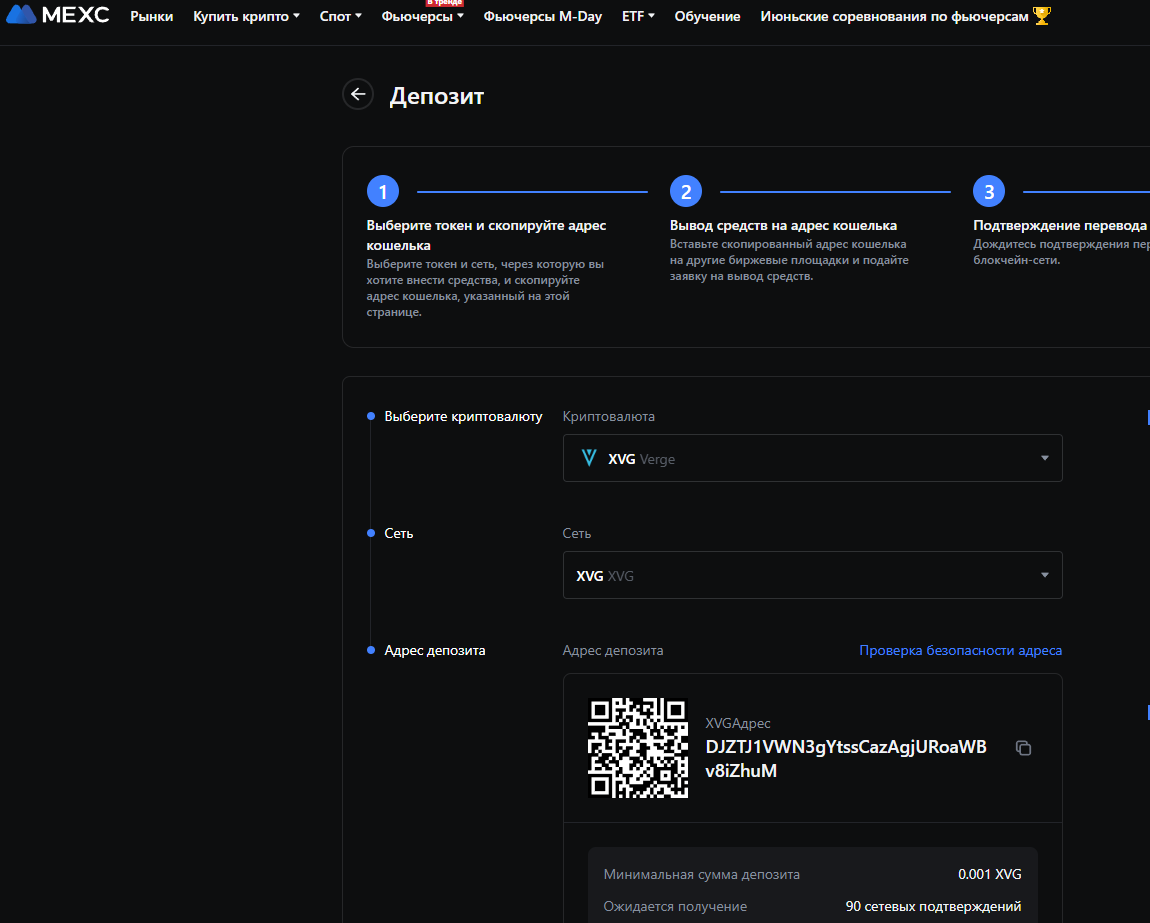Expand the Купить крипто menu
The height and width of the screenshot is (923, 1150).
[246, 16]
